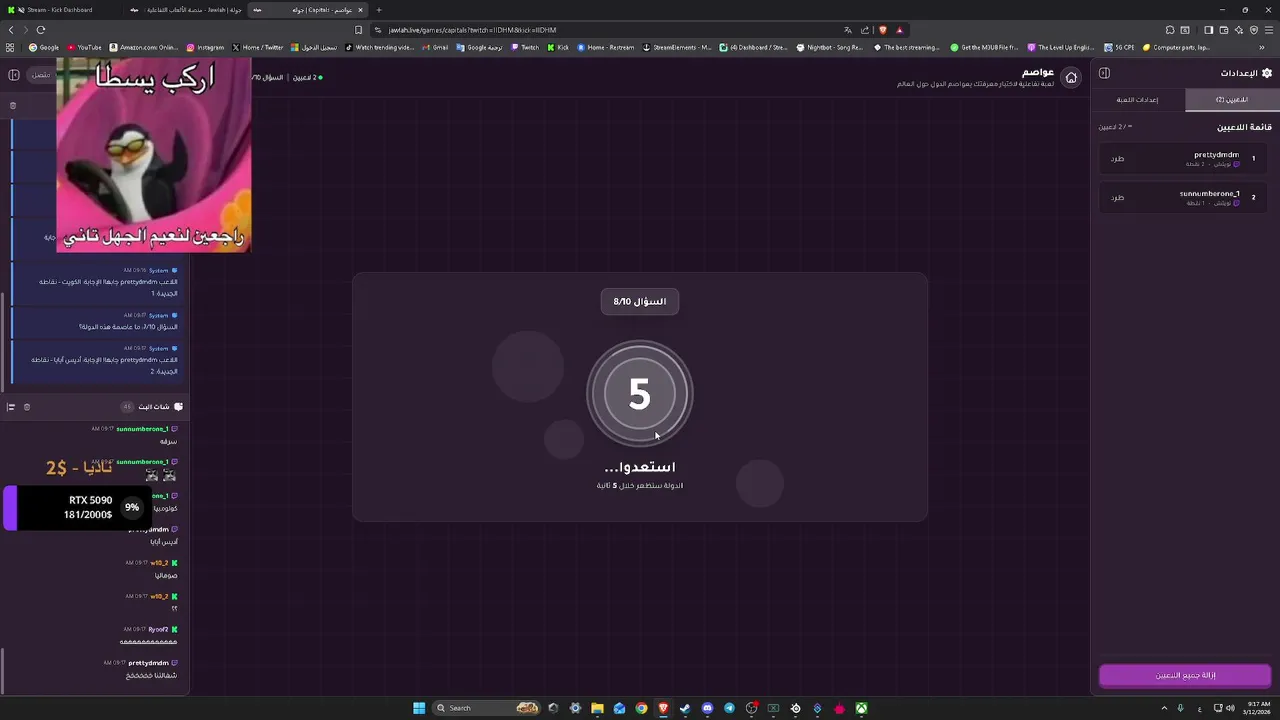
Task: Click the RTX 5090 181/2000$ goal widget
Action: point(75,507)
